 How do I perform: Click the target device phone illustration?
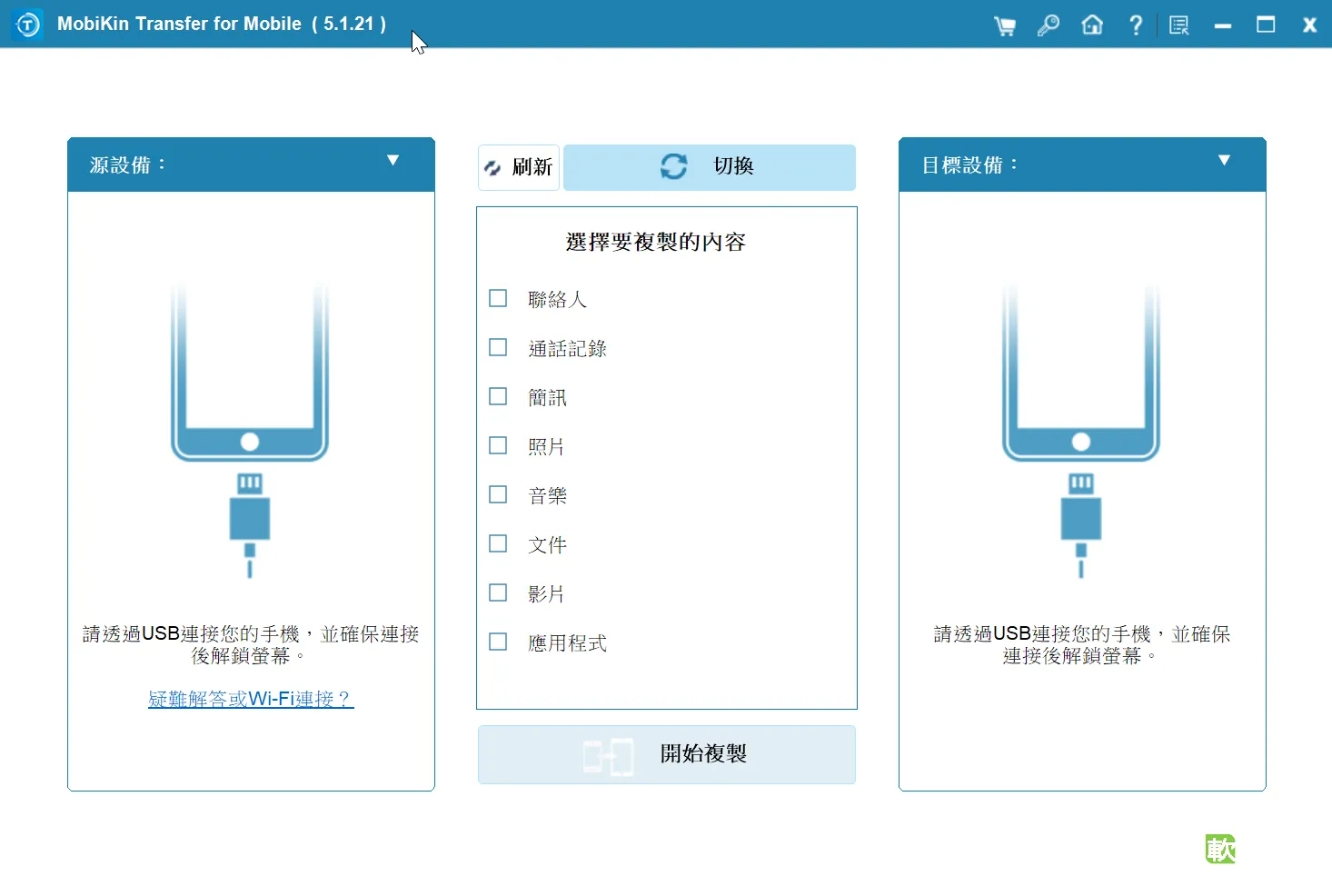point(1081,430)
